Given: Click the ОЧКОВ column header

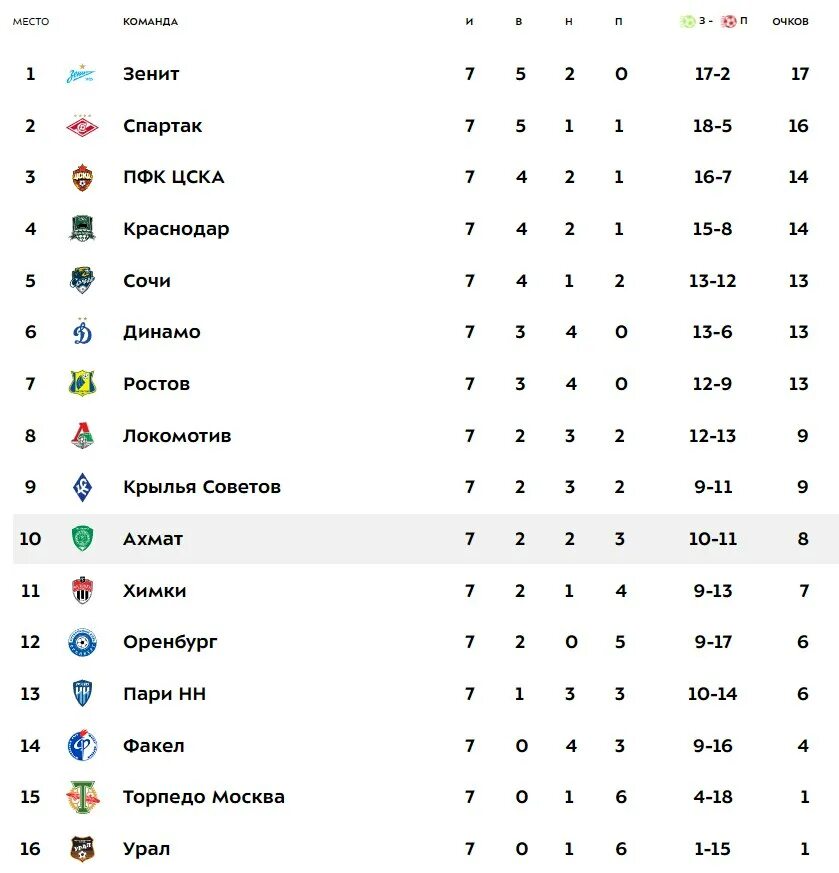Looking at the screenshot, I should coord(790,22).
